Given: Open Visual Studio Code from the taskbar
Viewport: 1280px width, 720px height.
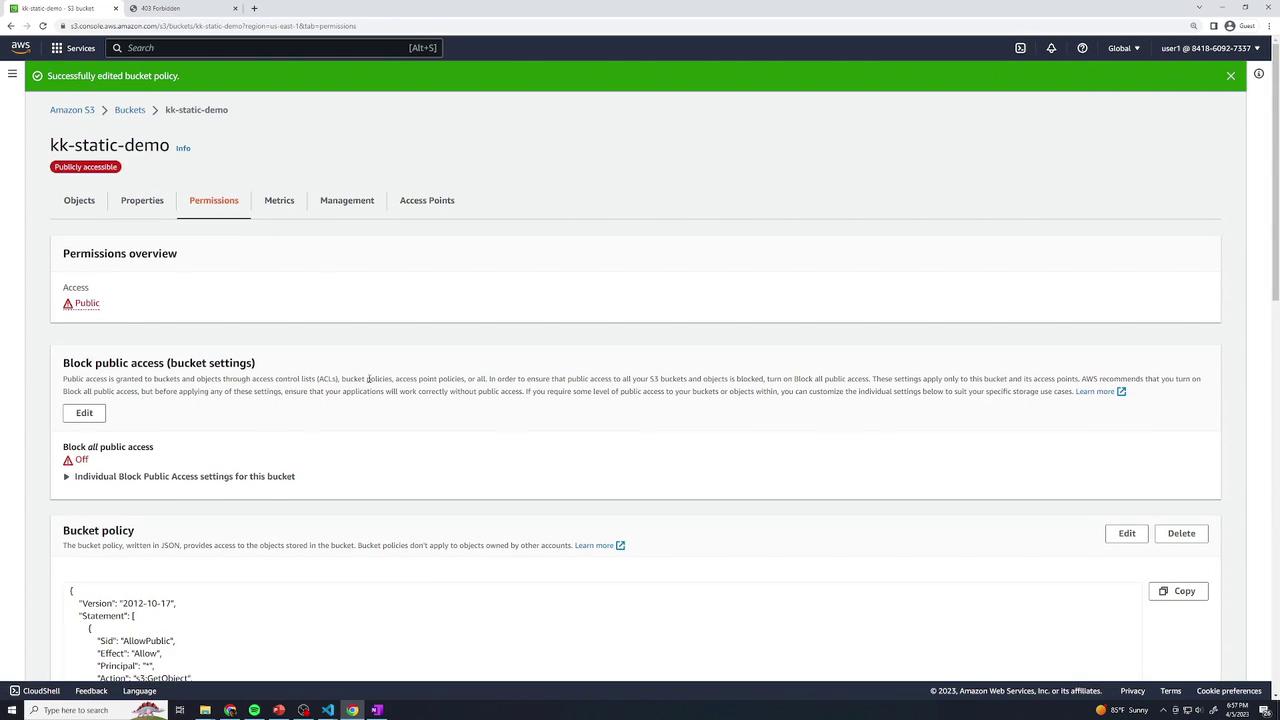Looking at the screenshot, I should point(328,710).
